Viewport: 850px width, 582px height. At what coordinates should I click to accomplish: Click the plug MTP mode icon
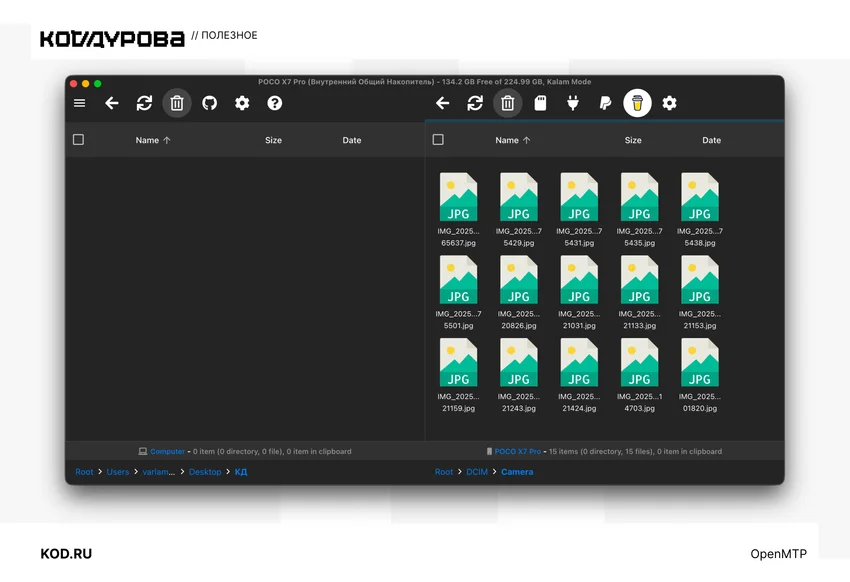click(572, 103)
